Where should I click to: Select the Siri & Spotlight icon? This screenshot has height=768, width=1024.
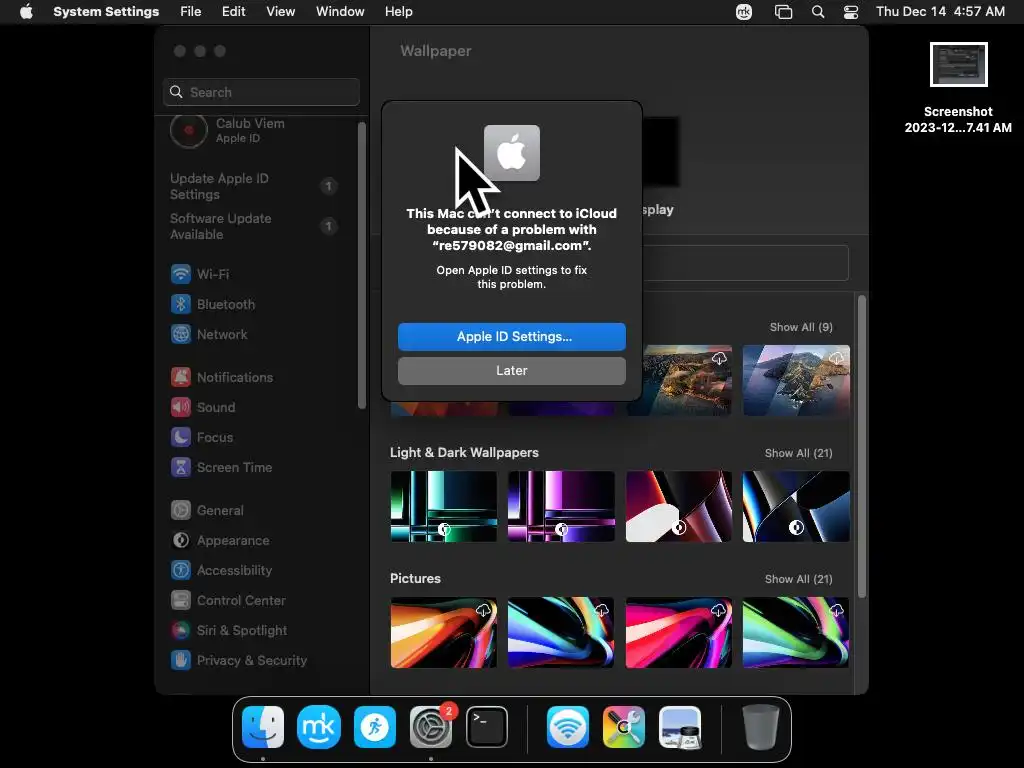click(181, 631)
